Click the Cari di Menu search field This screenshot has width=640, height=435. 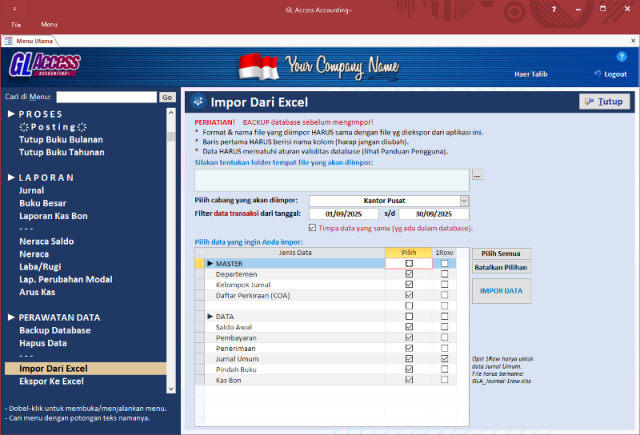(106, 97)
